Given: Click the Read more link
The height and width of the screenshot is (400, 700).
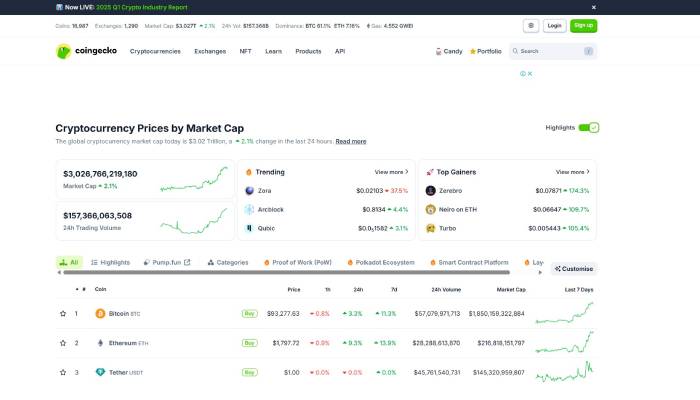Looking at the screenshot, I should [351, 141].
